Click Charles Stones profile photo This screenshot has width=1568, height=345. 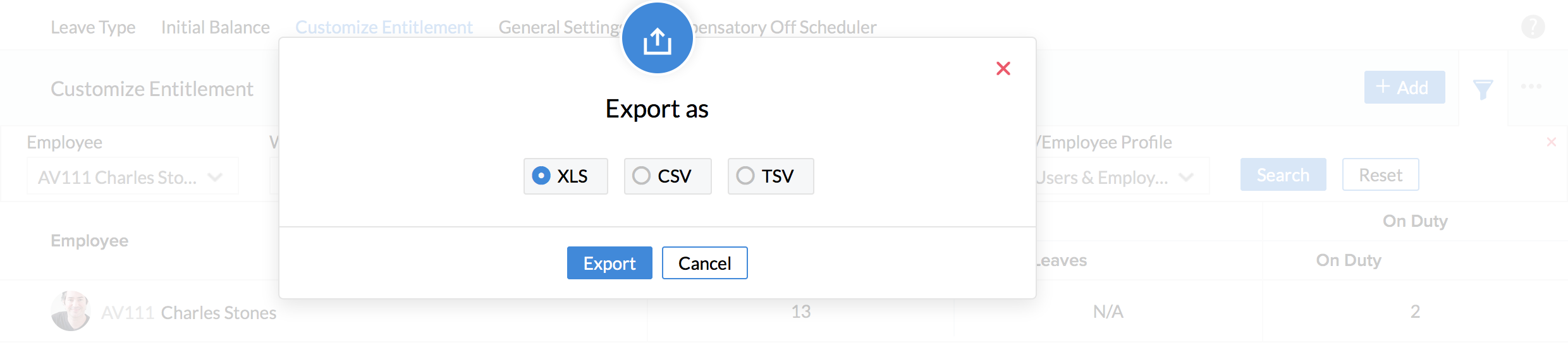(70, 311)
